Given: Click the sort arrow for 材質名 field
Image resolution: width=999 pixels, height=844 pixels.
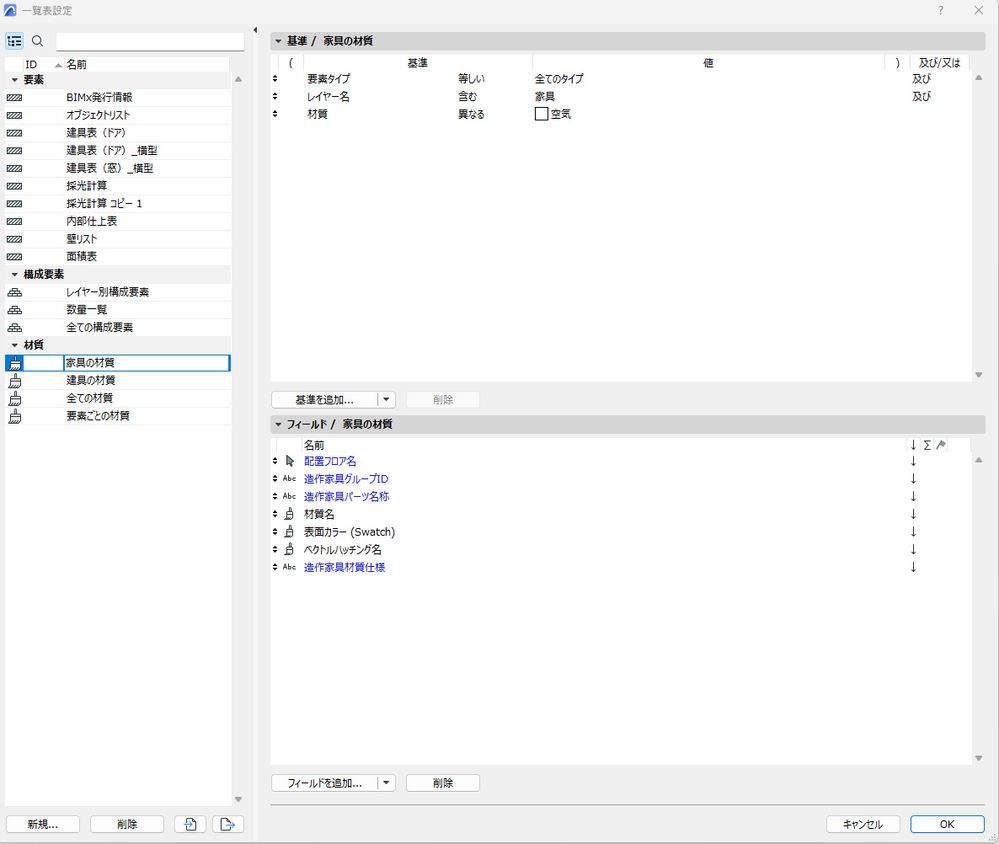Looking at the screenshot, I should pos(913,514).
